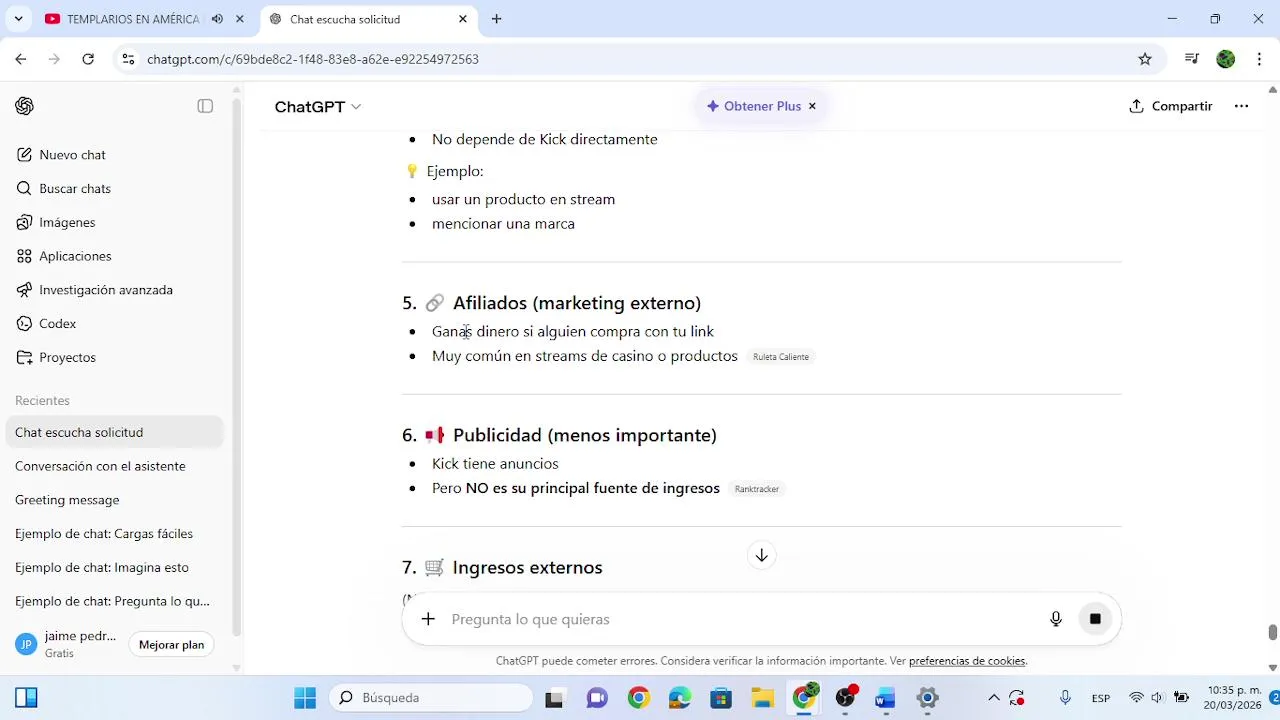Open Windows Start menu
Screen dimensions: 1280x720
pos(305,698)
